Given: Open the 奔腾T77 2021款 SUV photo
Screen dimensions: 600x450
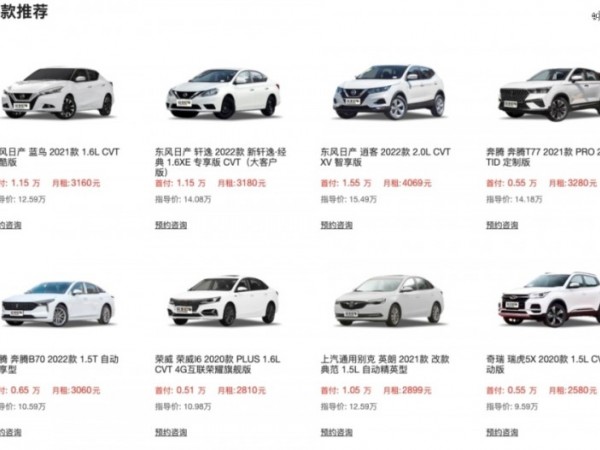Looking at the screenshot, I should pyautogui.click(x=549, y=94).
